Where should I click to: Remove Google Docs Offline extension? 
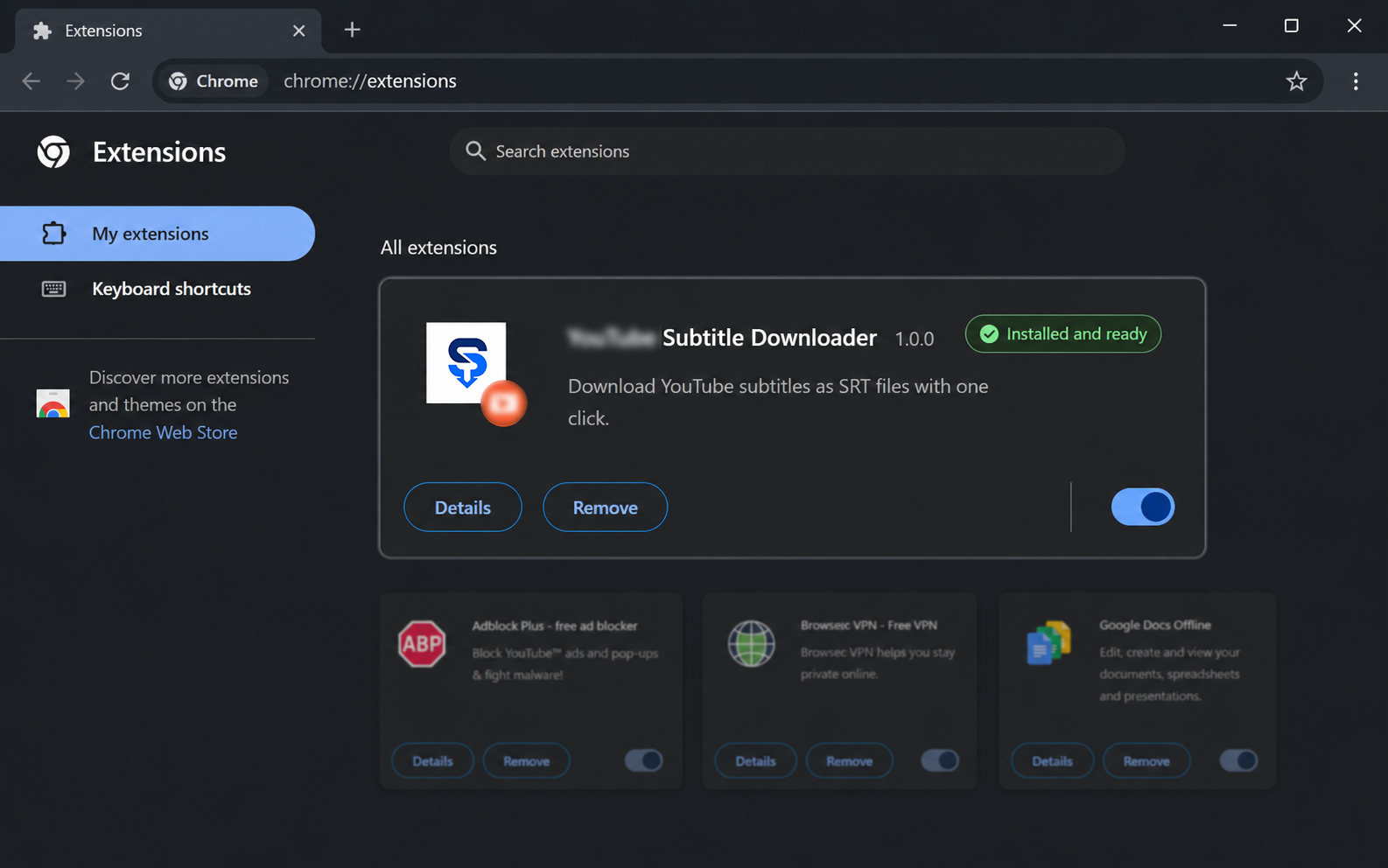[1146, 761]
